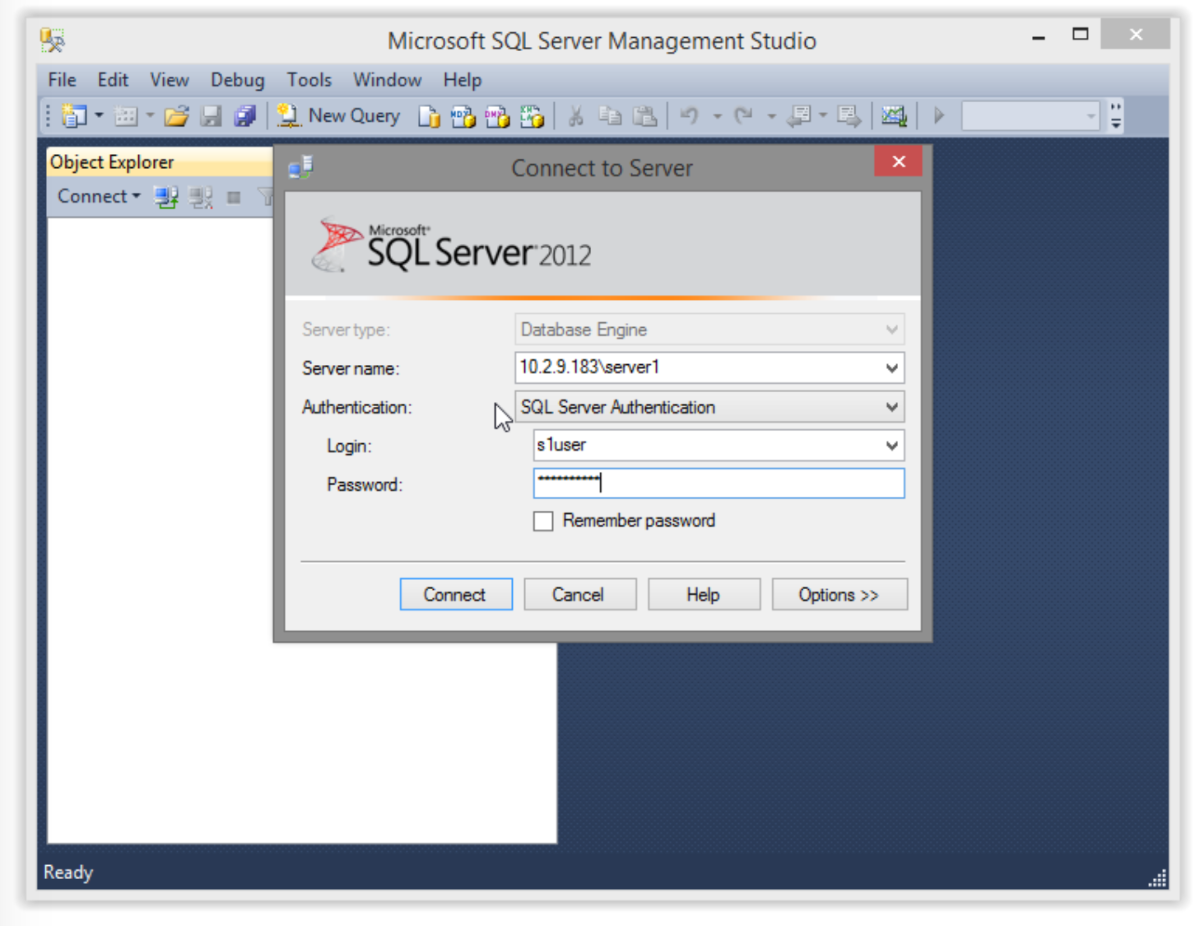The width and height of the screenshot is (1200, 926).
Task: Close the Connect to Server dialog
Action: 898,162
